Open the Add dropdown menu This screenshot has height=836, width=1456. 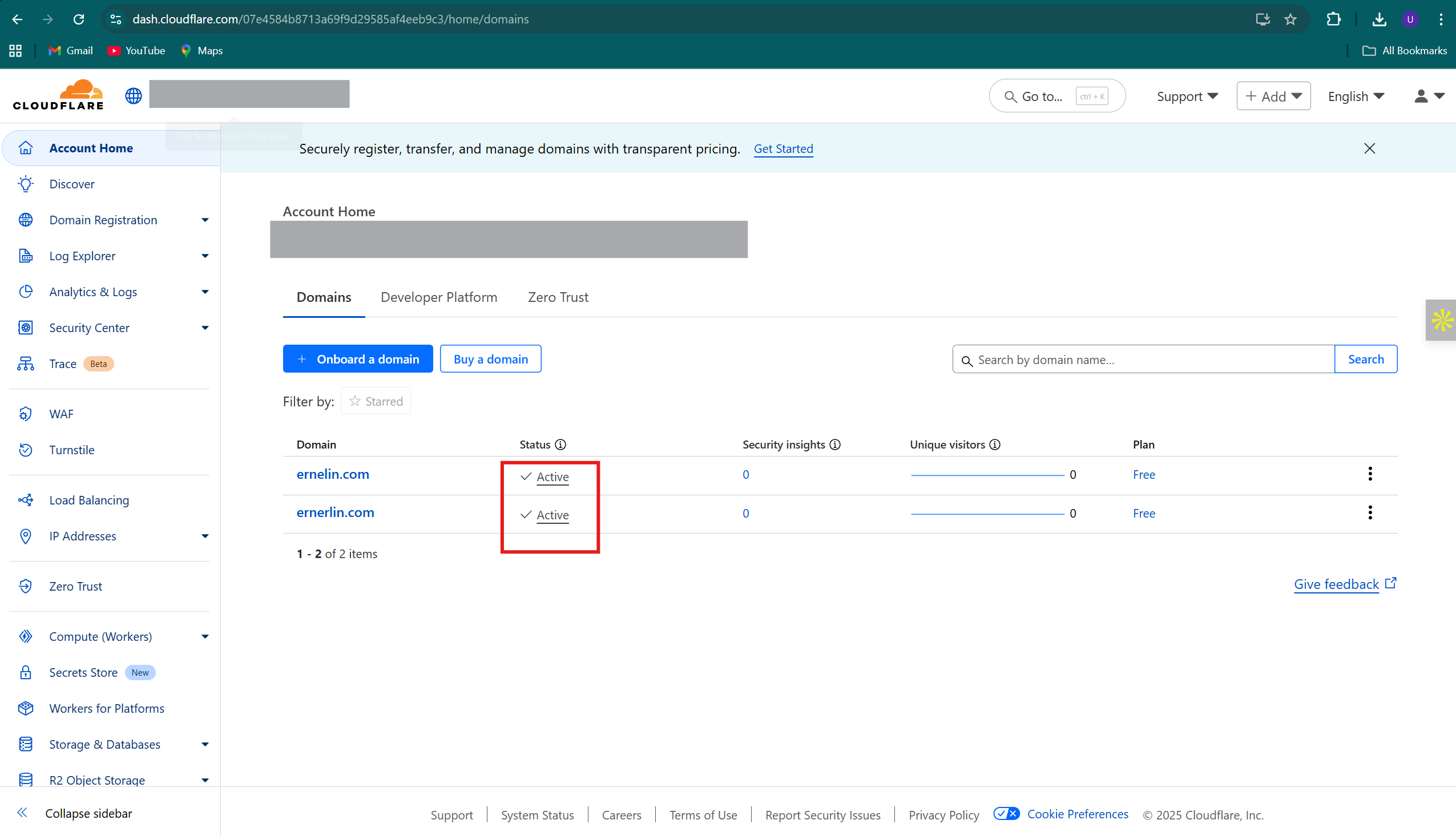tap(1273, 96)
